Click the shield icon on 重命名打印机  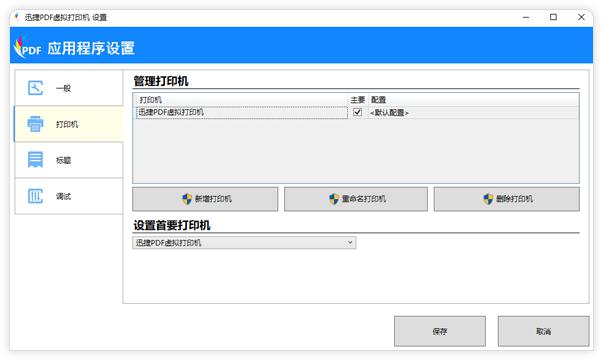(334, 199)
